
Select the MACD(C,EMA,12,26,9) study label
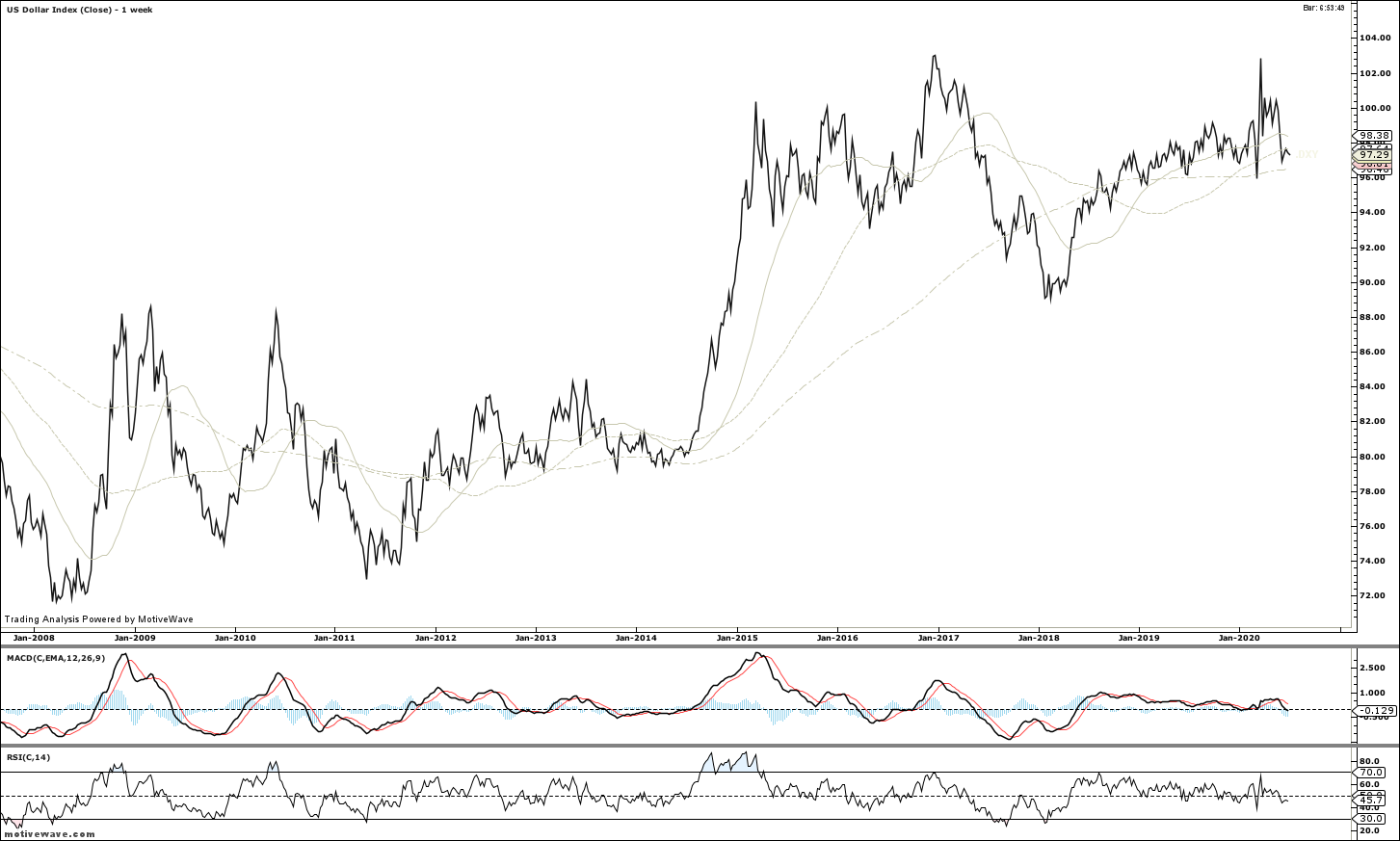tap(55, 658)
